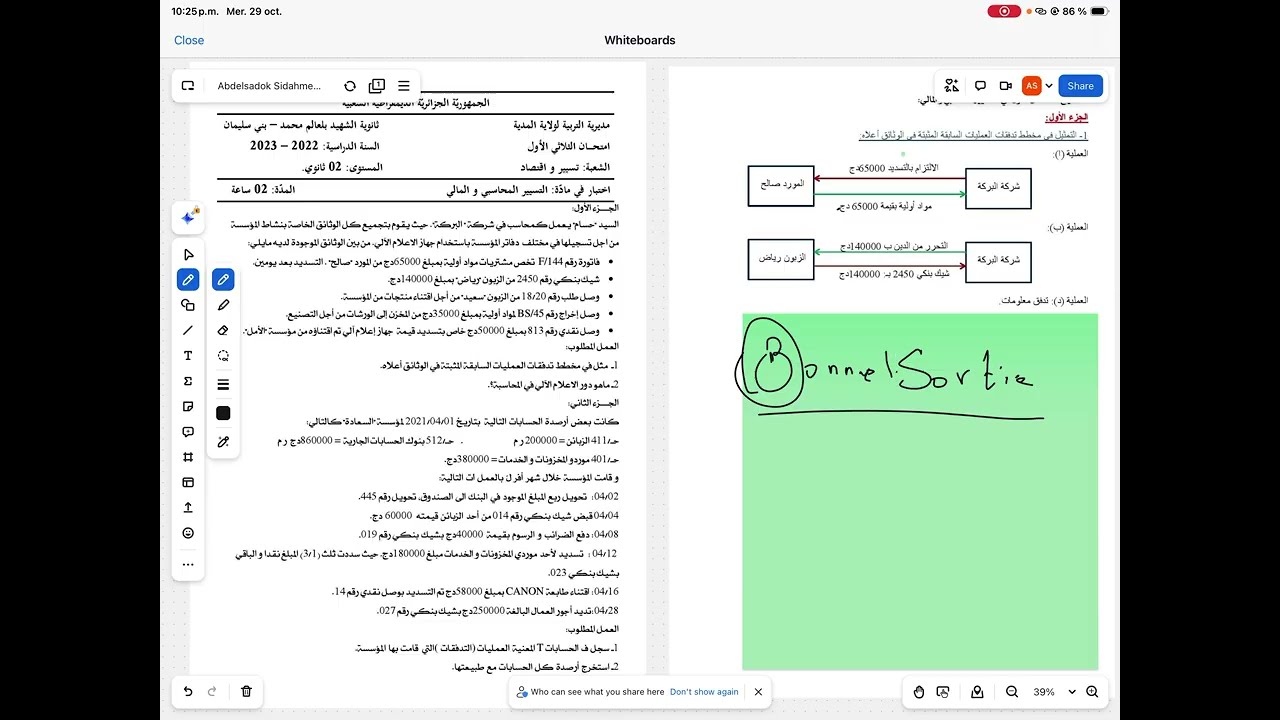Redo the last action

pos(212,691)
